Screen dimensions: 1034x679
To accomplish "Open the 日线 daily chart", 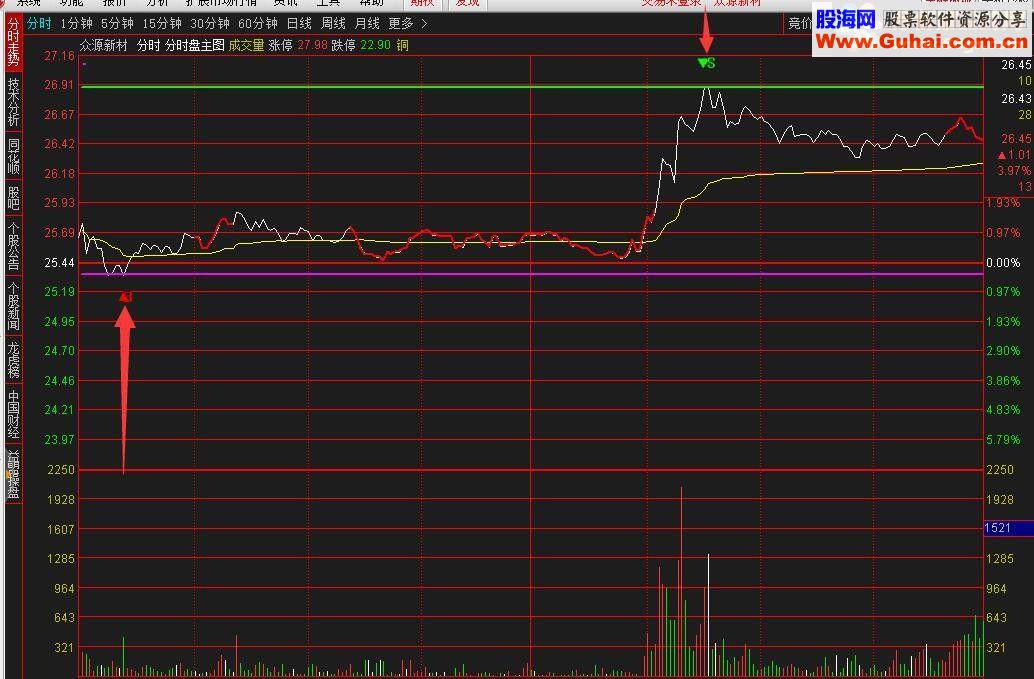I will pyautogui.click(x=299, y=24).
